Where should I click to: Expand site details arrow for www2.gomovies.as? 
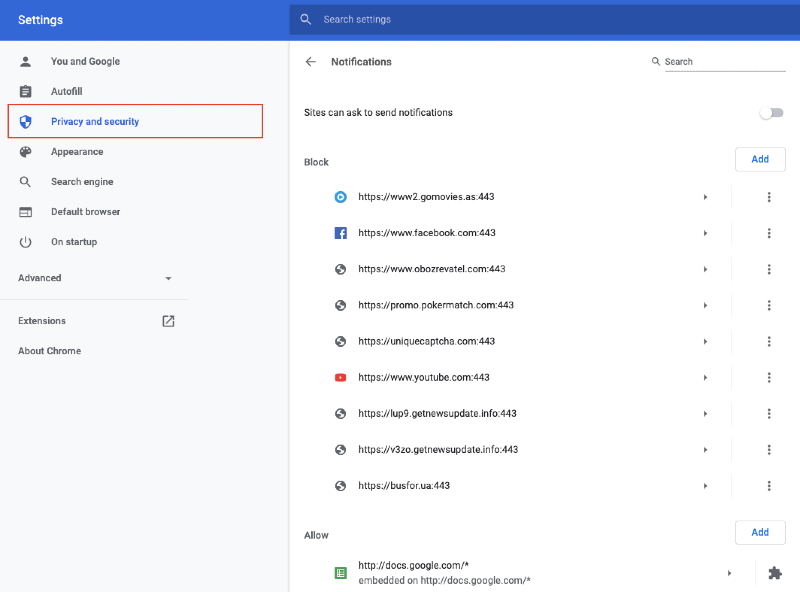coord(705,197)
